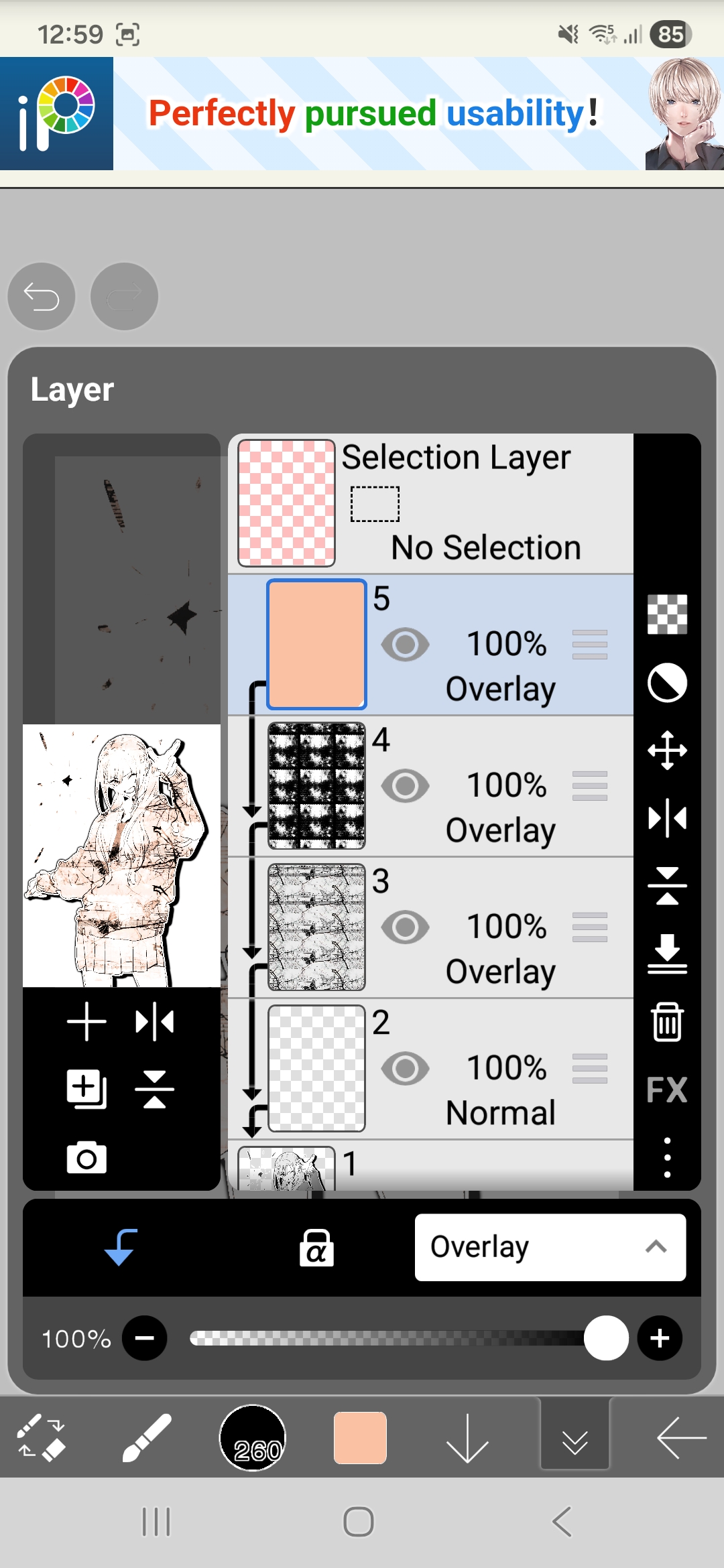Delete layer with trash icon
This screenshot has height=1568, width=724.
[x=667, y=1022]
